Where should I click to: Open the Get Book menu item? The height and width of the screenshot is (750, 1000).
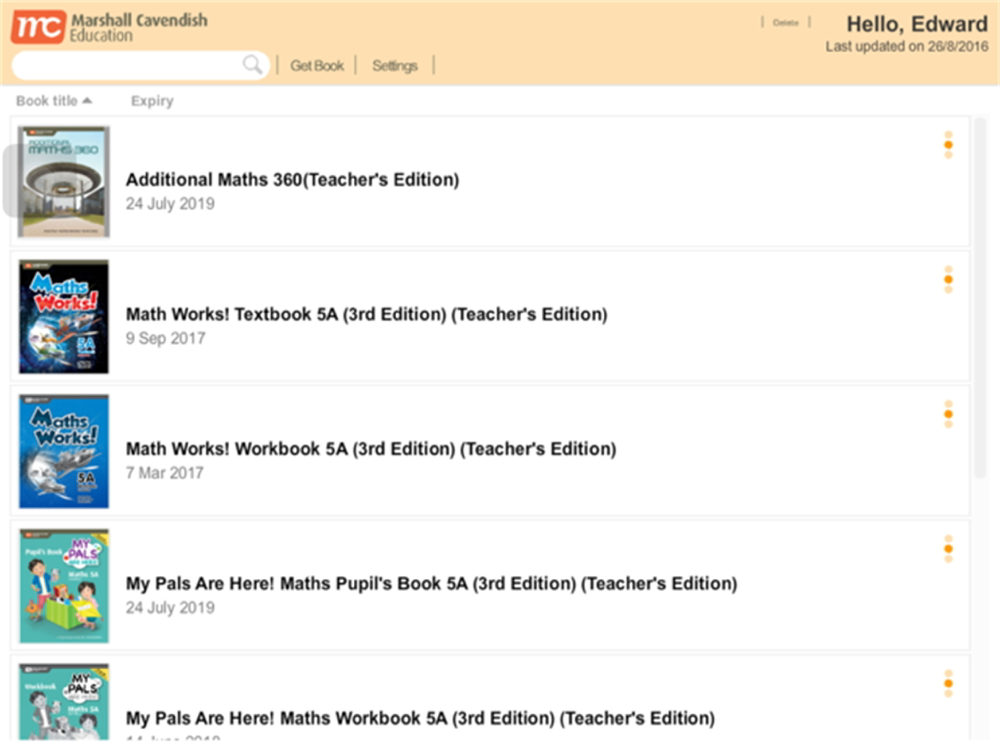tap(317, 66)
